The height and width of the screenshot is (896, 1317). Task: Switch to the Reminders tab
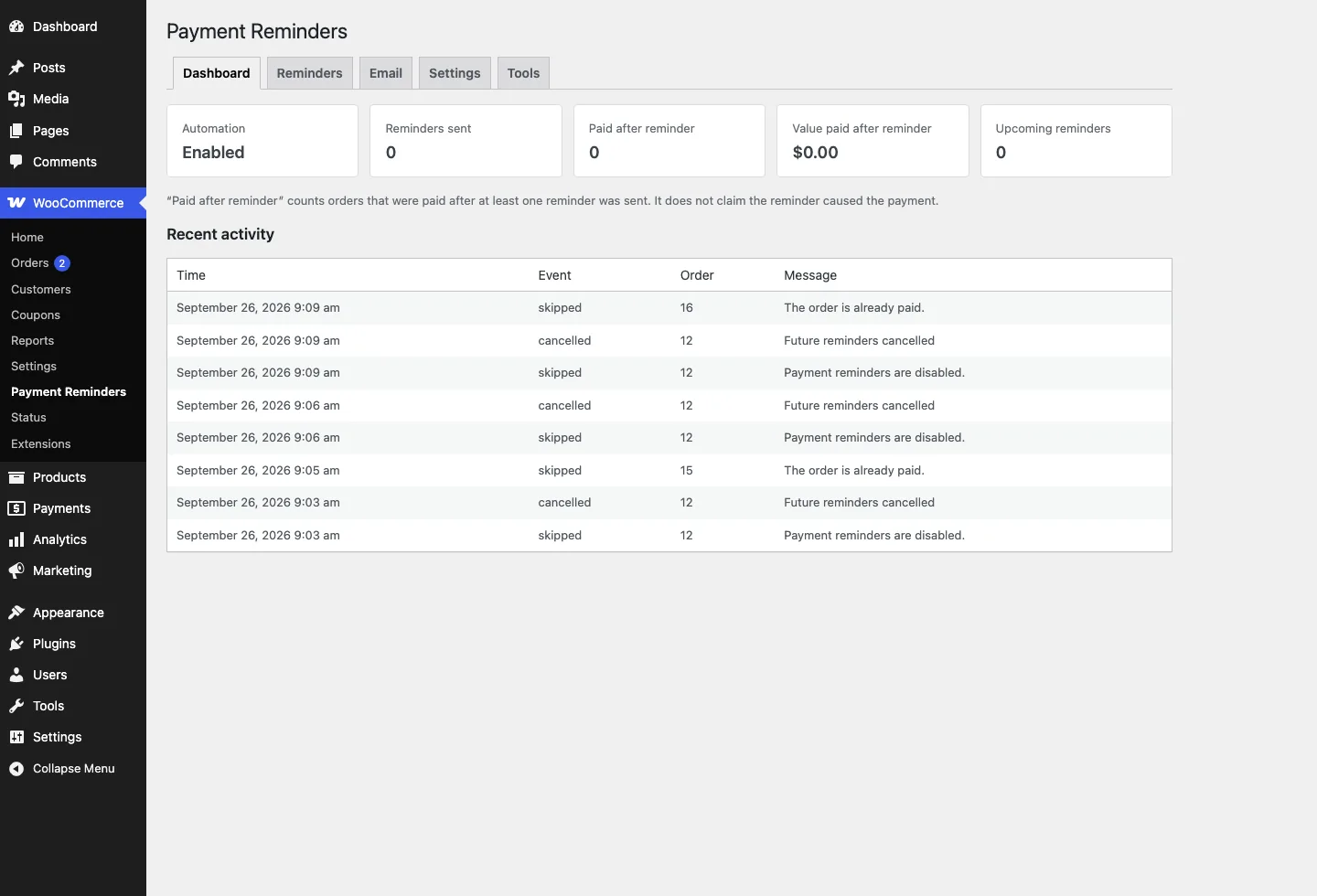tap(309, 73)
